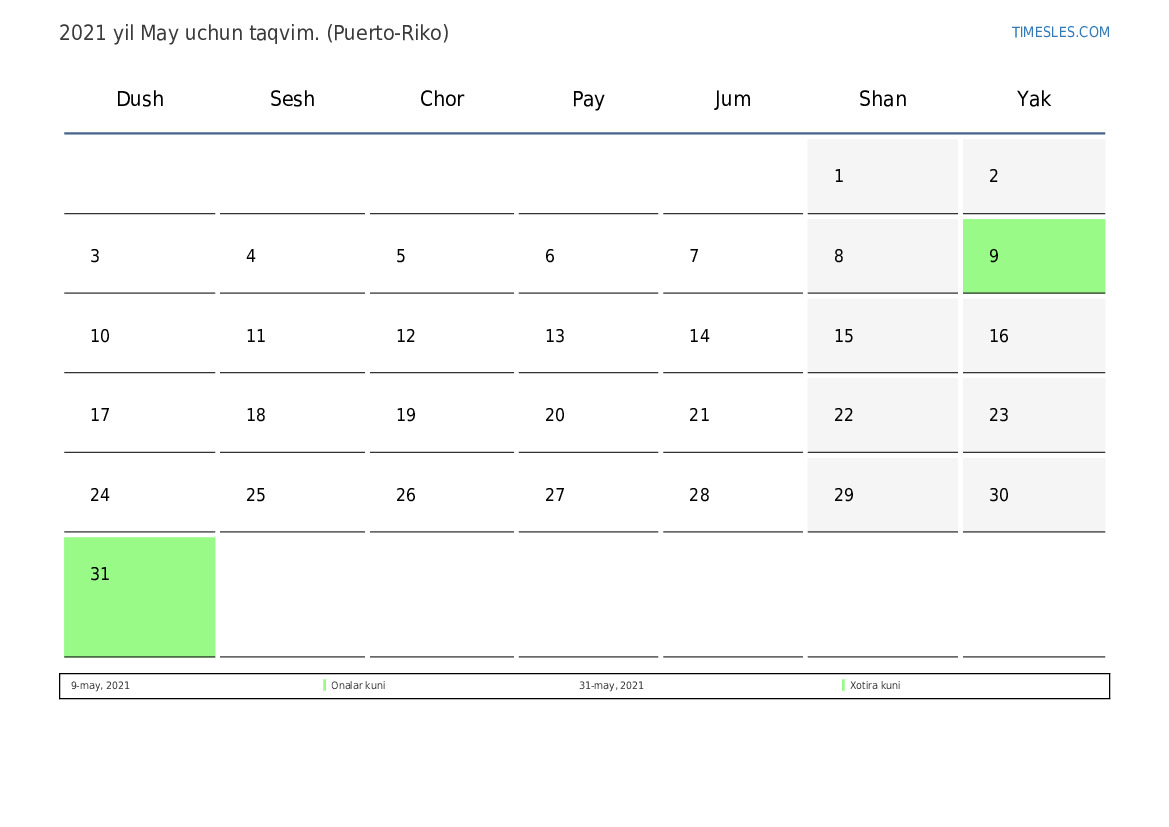Click day 6 in the calendar

[x=588, y=256]
